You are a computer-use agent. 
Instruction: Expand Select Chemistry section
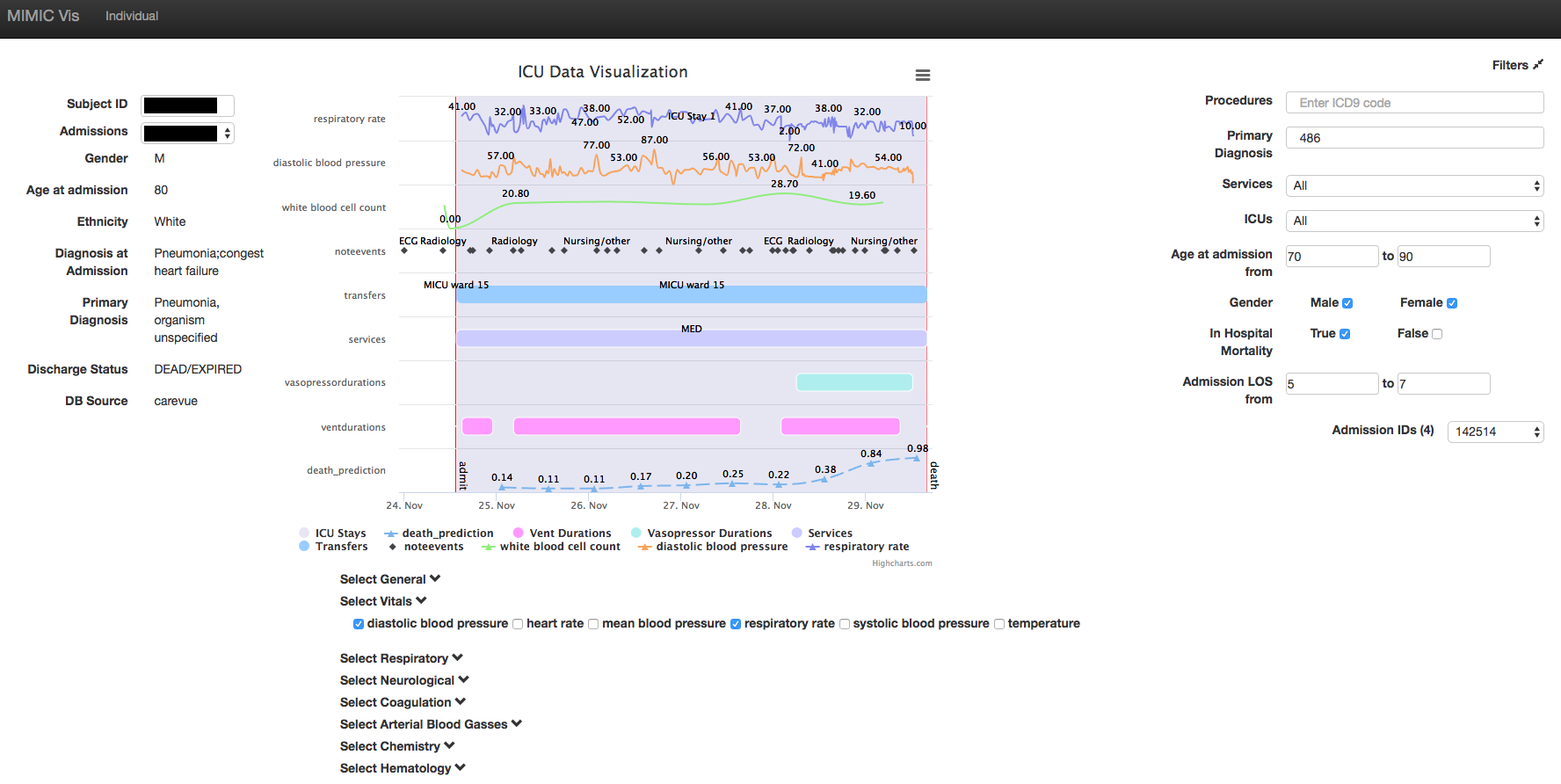(x=397, y=746)
